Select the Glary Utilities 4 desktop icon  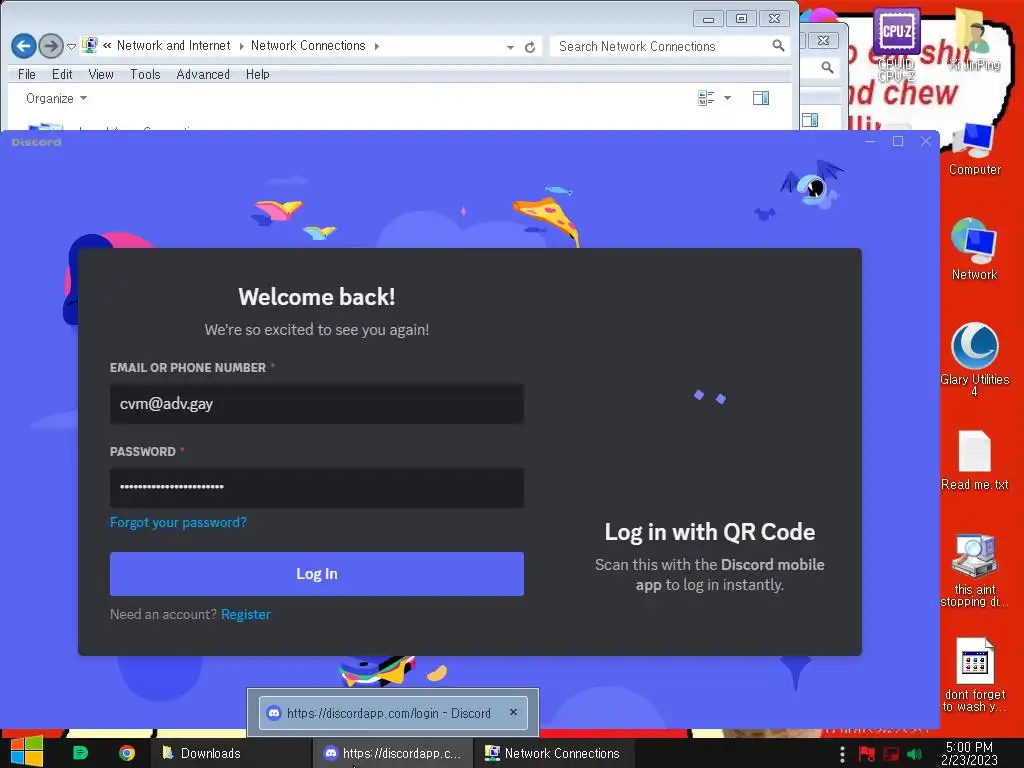point(974,359)
